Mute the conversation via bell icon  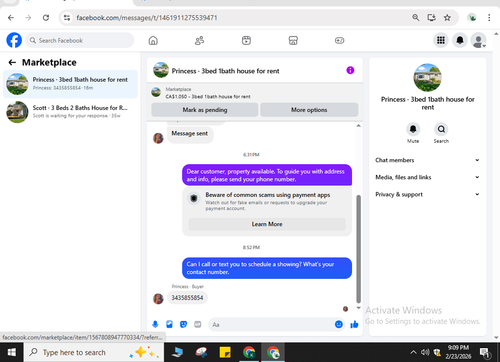click(x=413, y=129)
